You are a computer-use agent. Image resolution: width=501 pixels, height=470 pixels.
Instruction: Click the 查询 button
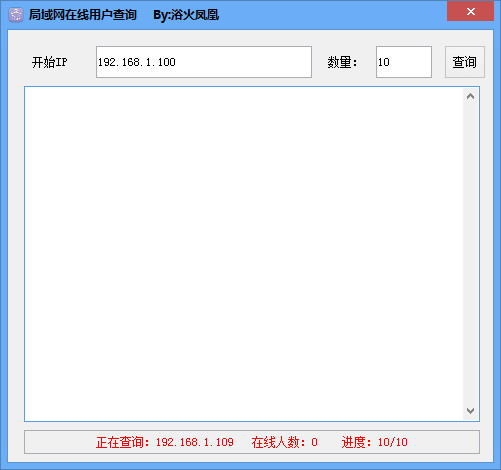pos(465,62)
